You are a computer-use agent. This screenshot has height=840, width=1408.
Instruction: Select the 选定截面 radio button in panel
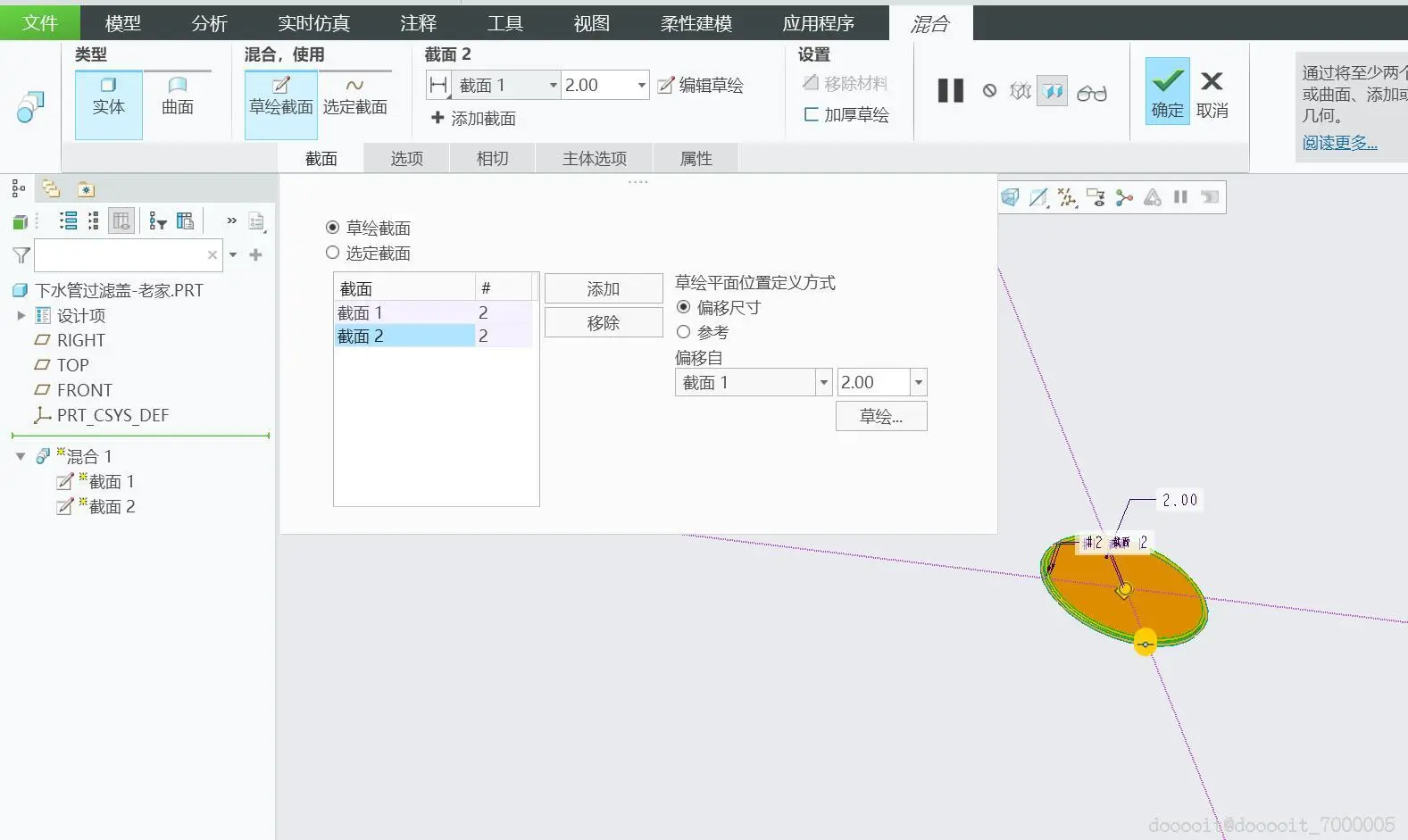[x=332, y=253]
